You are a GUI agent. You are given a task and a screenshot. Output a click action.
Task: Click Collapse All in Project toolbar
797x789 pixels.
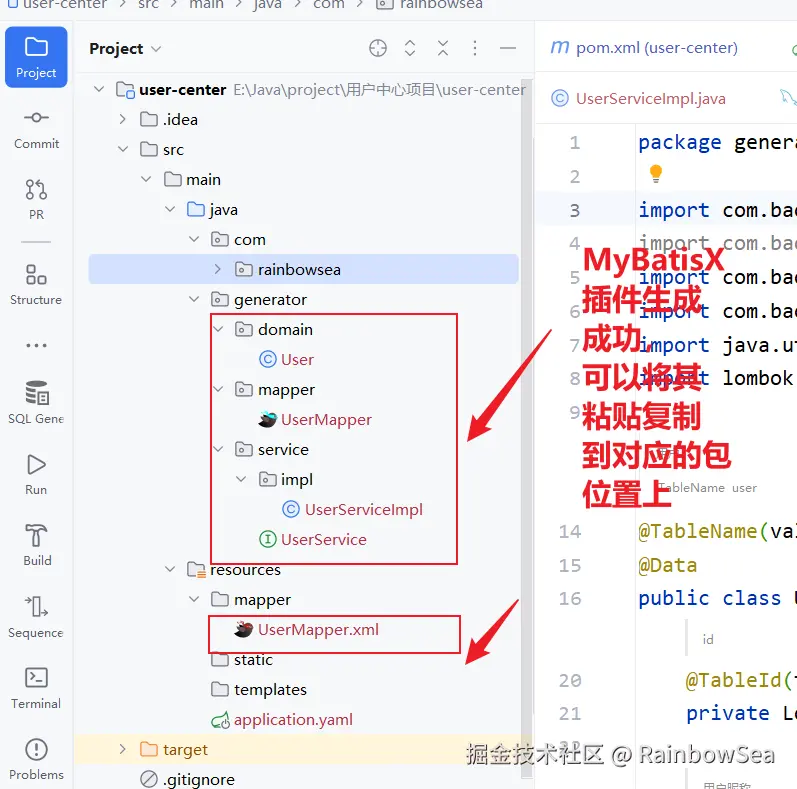[x=443, y=48]
